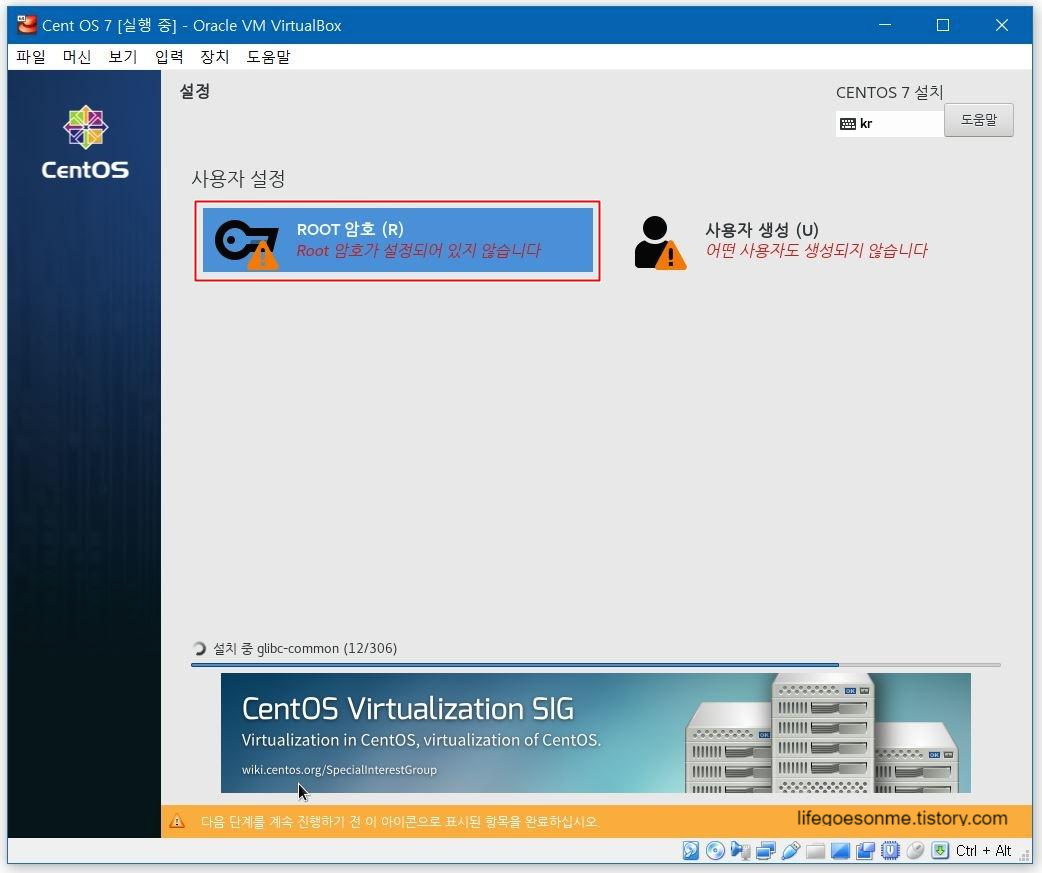Screen dimensions: 1042x873
Task: Open the recording status icon
Action: coord(865,850)
